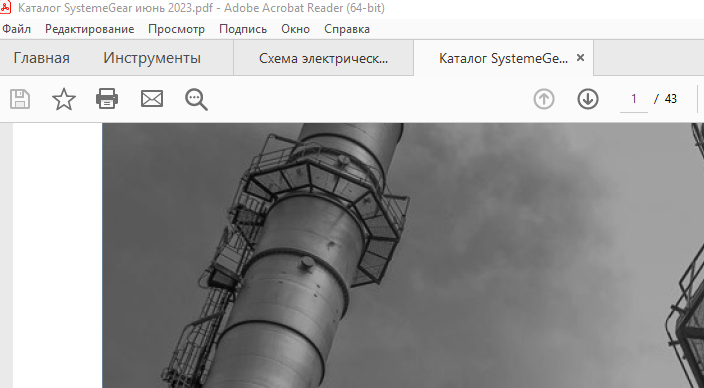This screenshot has width=704, height=388.
Task: Click the PDF cover page image
Action: 403,256
